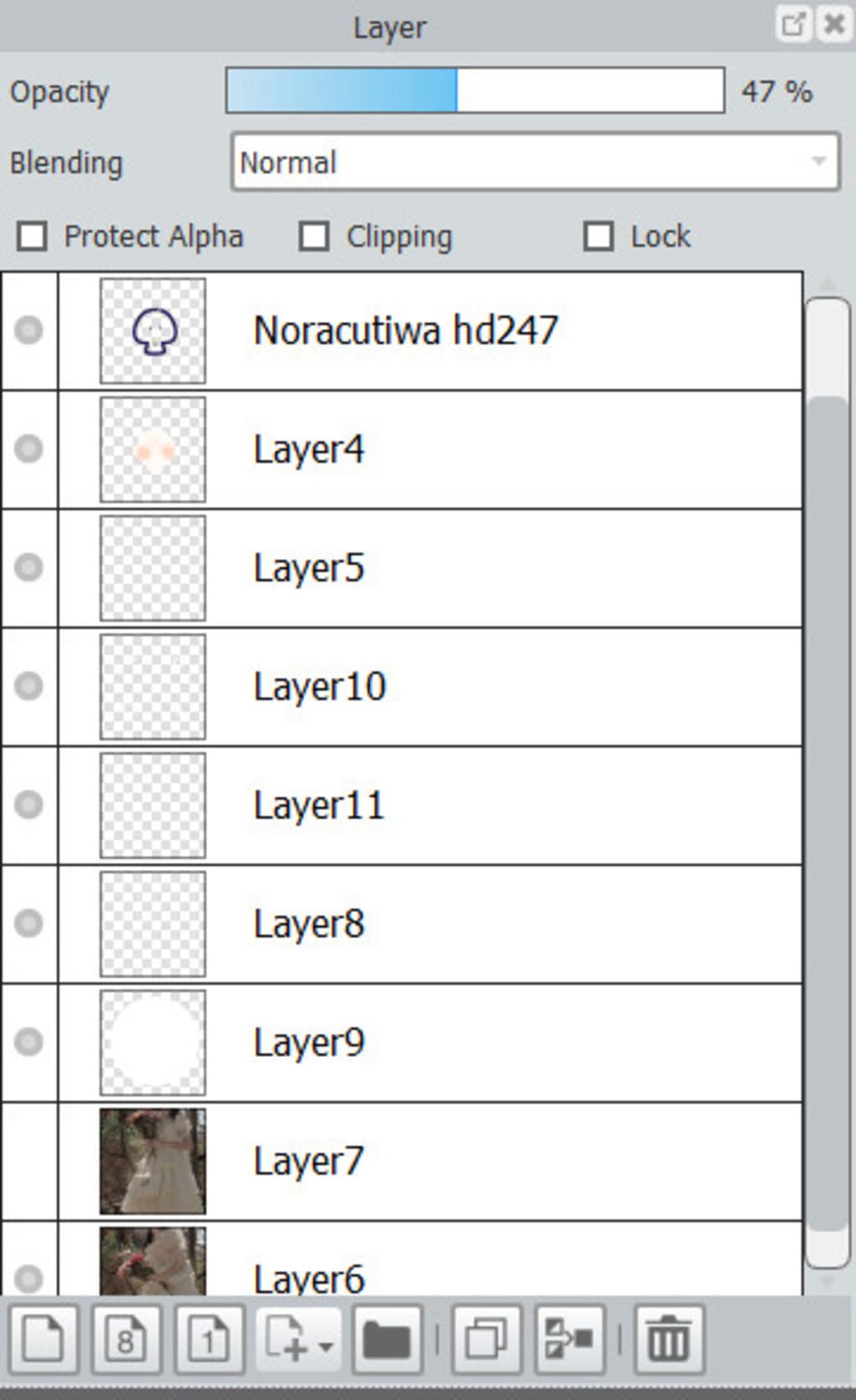Float the Layer panel window
The height and width of the screenshot is (1400, 856).
coord(792,24)
